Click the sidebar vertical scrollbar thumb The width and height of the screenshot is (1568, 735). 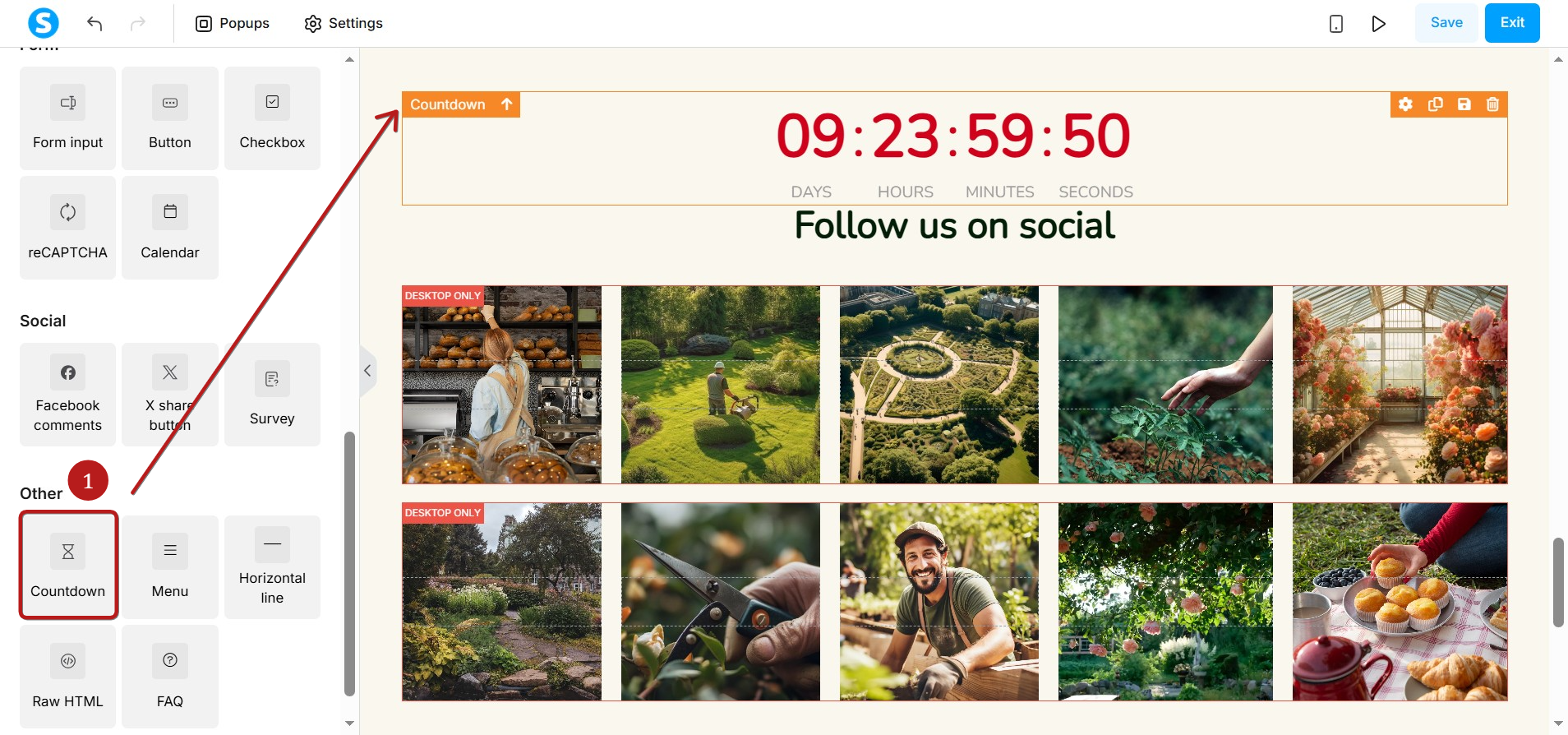click(349, 564)
